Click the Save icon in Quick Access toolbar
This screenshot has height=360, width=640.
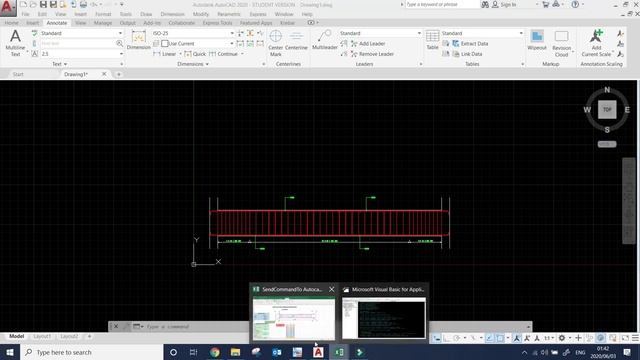click(43, 4)
